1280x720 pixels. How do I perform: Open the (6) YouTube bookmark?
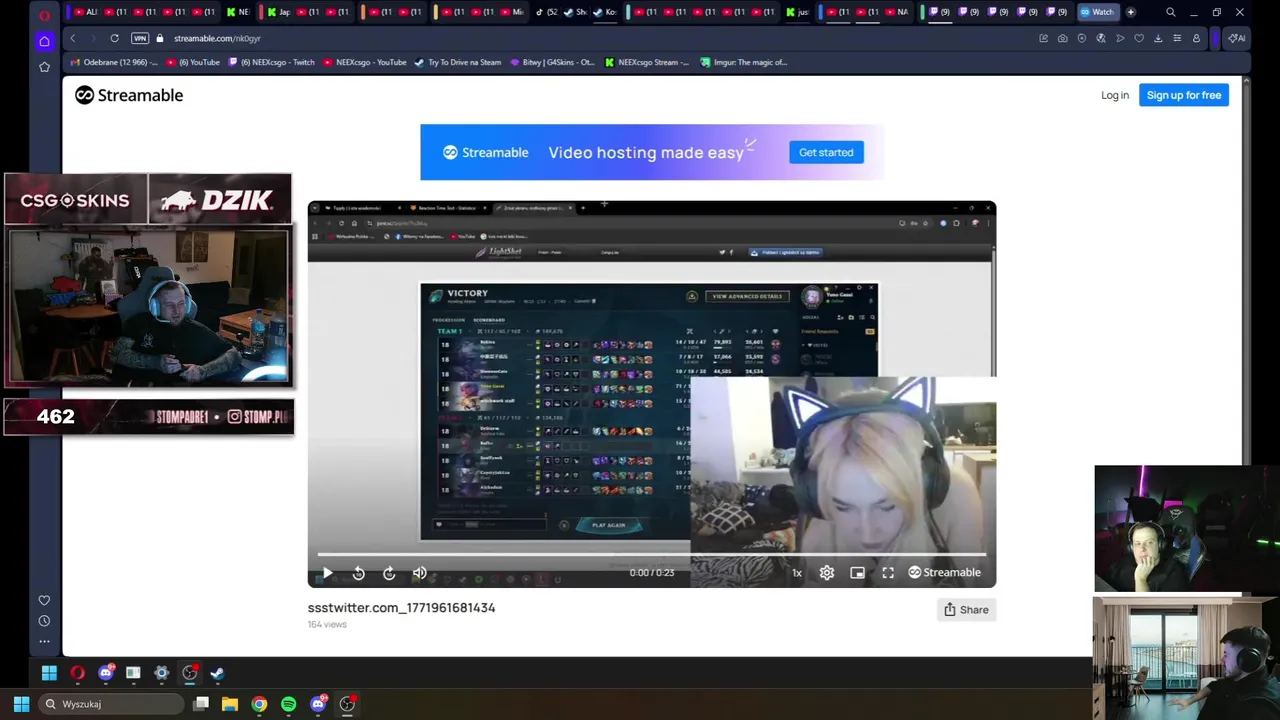193,62
